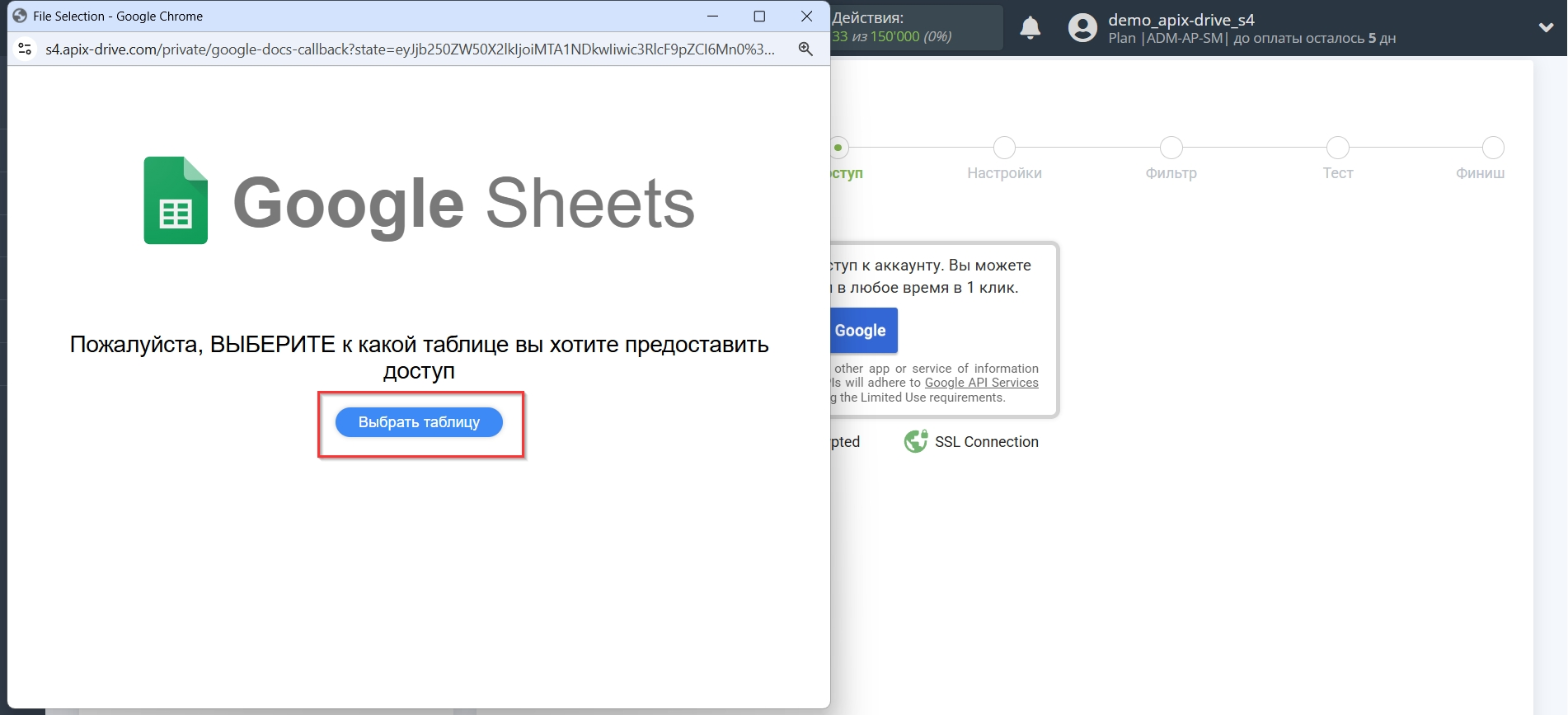
Task: Click the "Пожалуйста, ВЫБЕРИТЕ" instruction text
Action: [419, 357]
